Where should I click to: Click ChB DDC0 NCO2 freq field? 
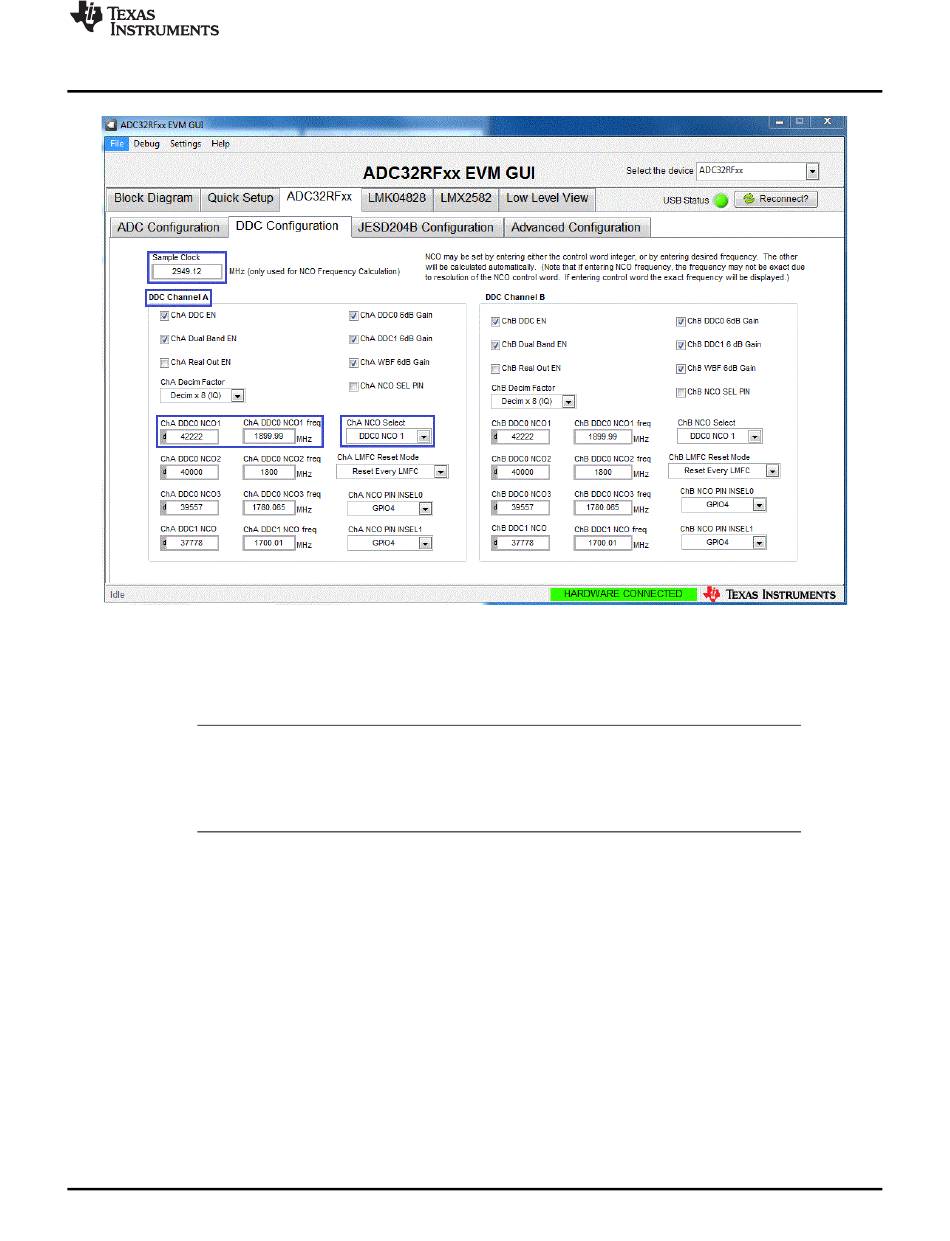click(602, 472)
